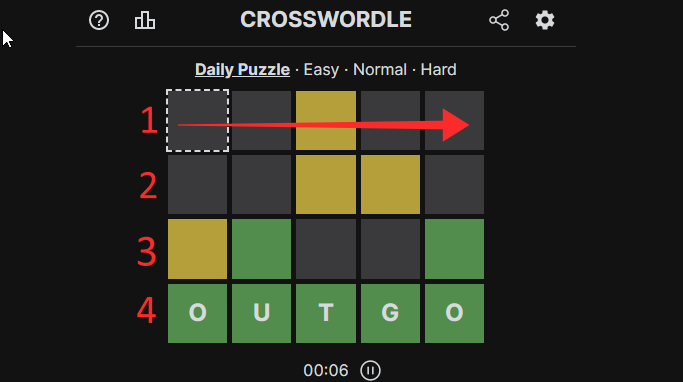Switch to the Daily Puzzle mode
The width and height of the screenshot is (683, 382).
242,70
